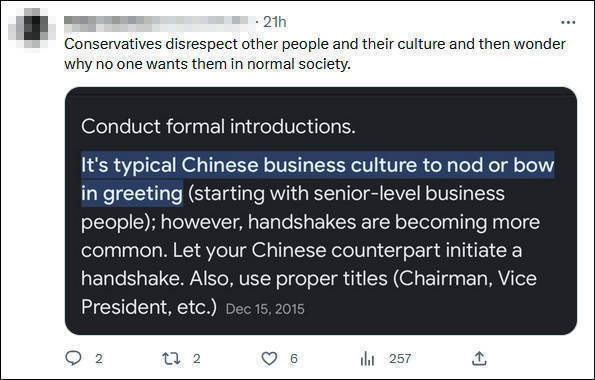Click the tweet text about Conservatives
Image resolution: width=595 pixels, height=380 pixels.
(x=315, y=54)
